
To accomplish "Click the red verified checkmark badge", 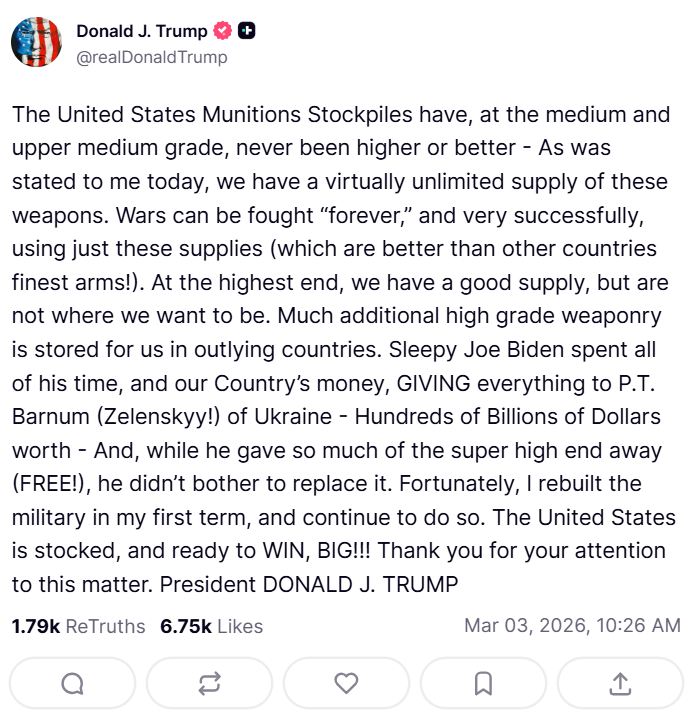I will (x=223, y=31).
